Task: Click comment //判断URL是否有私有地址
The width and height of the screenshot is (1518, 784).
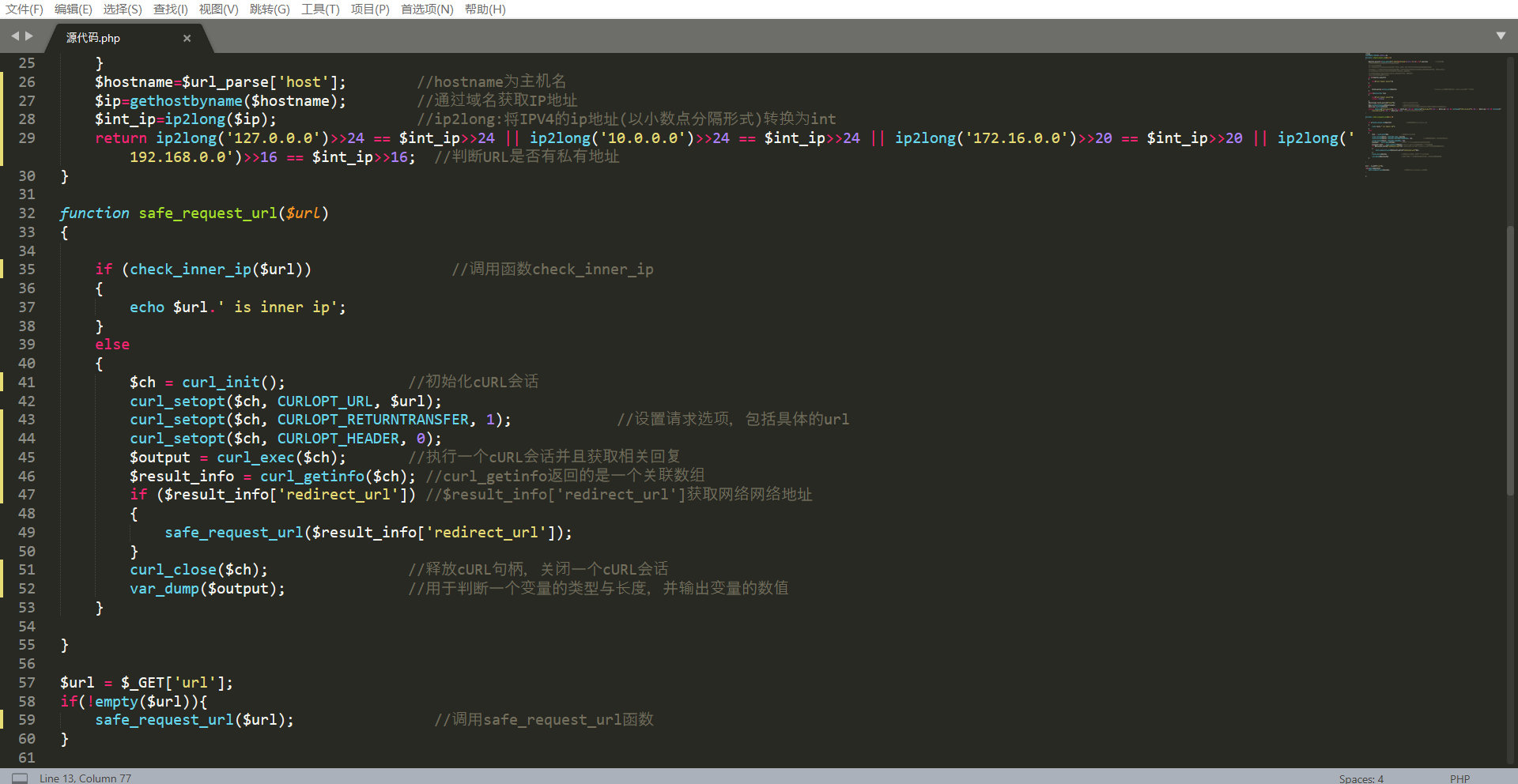Action: (527, 157)
